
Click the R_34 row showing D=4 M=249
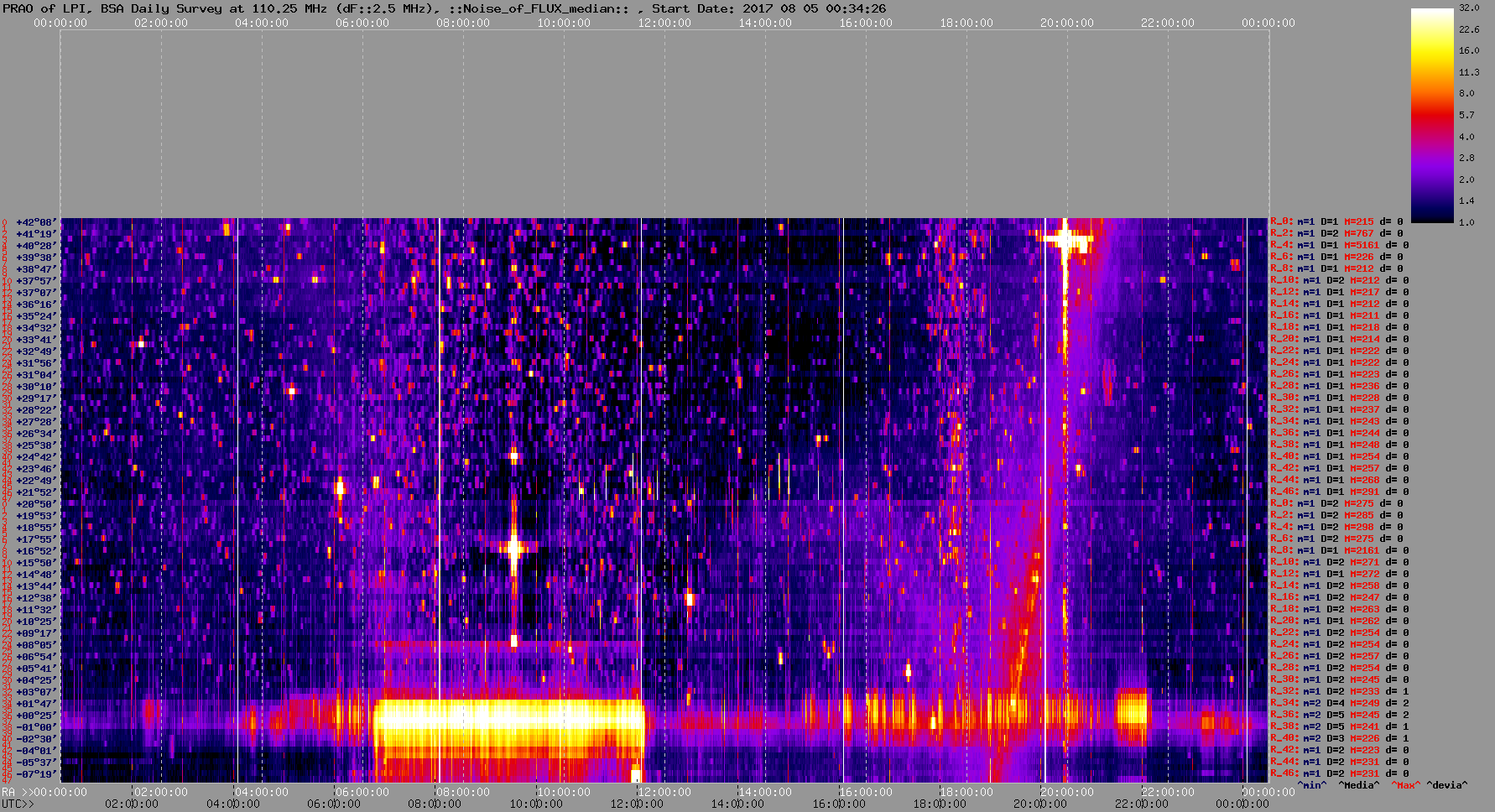coord(1340,704)
